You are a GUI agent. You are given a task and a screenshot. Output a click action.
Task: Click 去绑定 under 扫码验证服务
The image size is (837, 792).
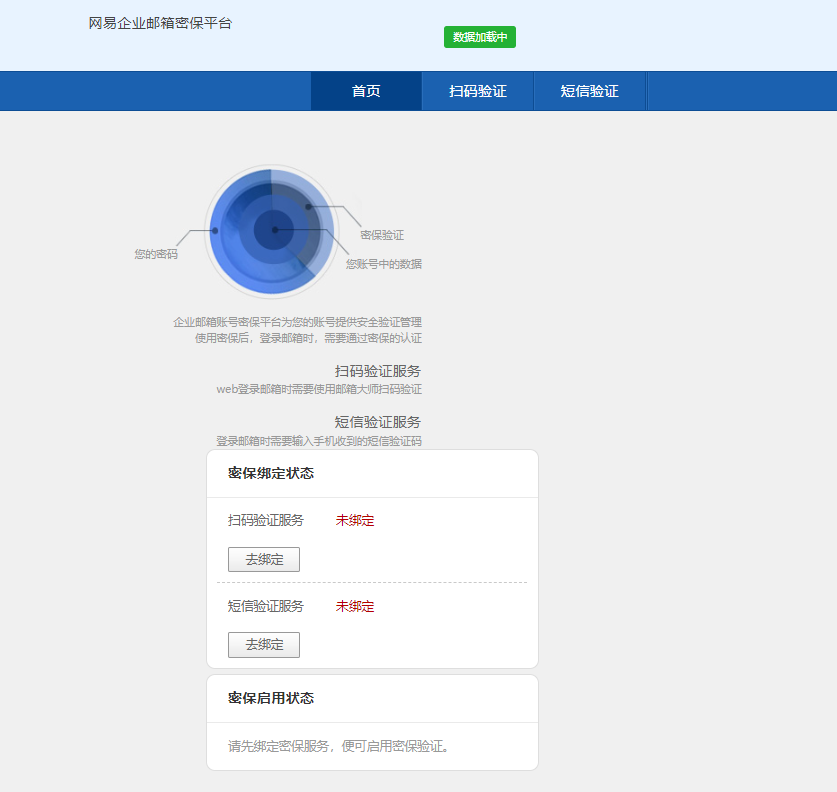264,559
